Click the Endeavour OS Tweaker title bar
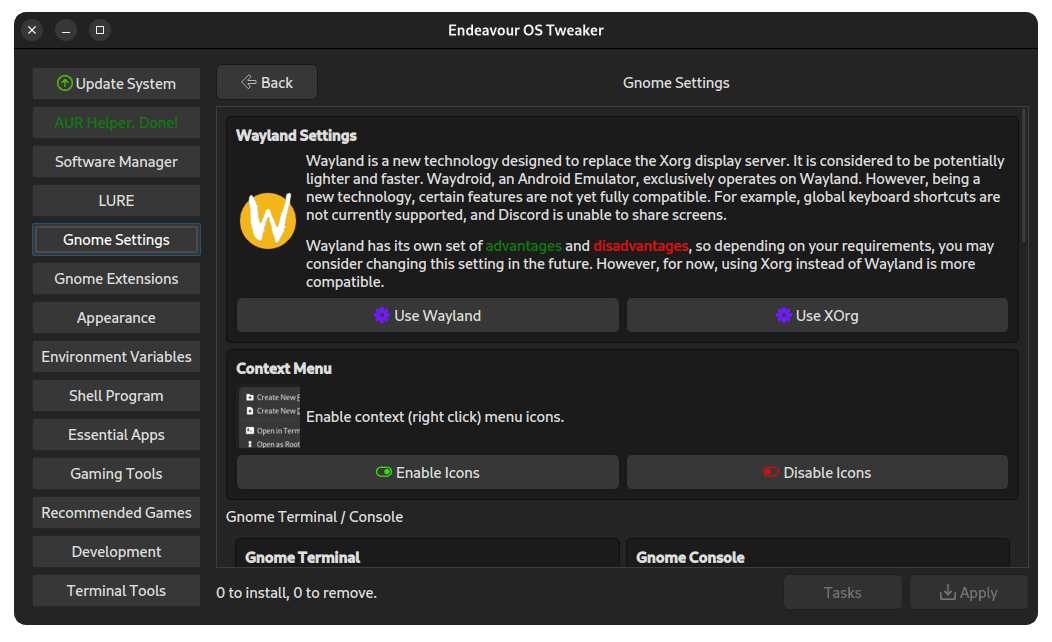The image size is (1052, 642). coord(526,30)
